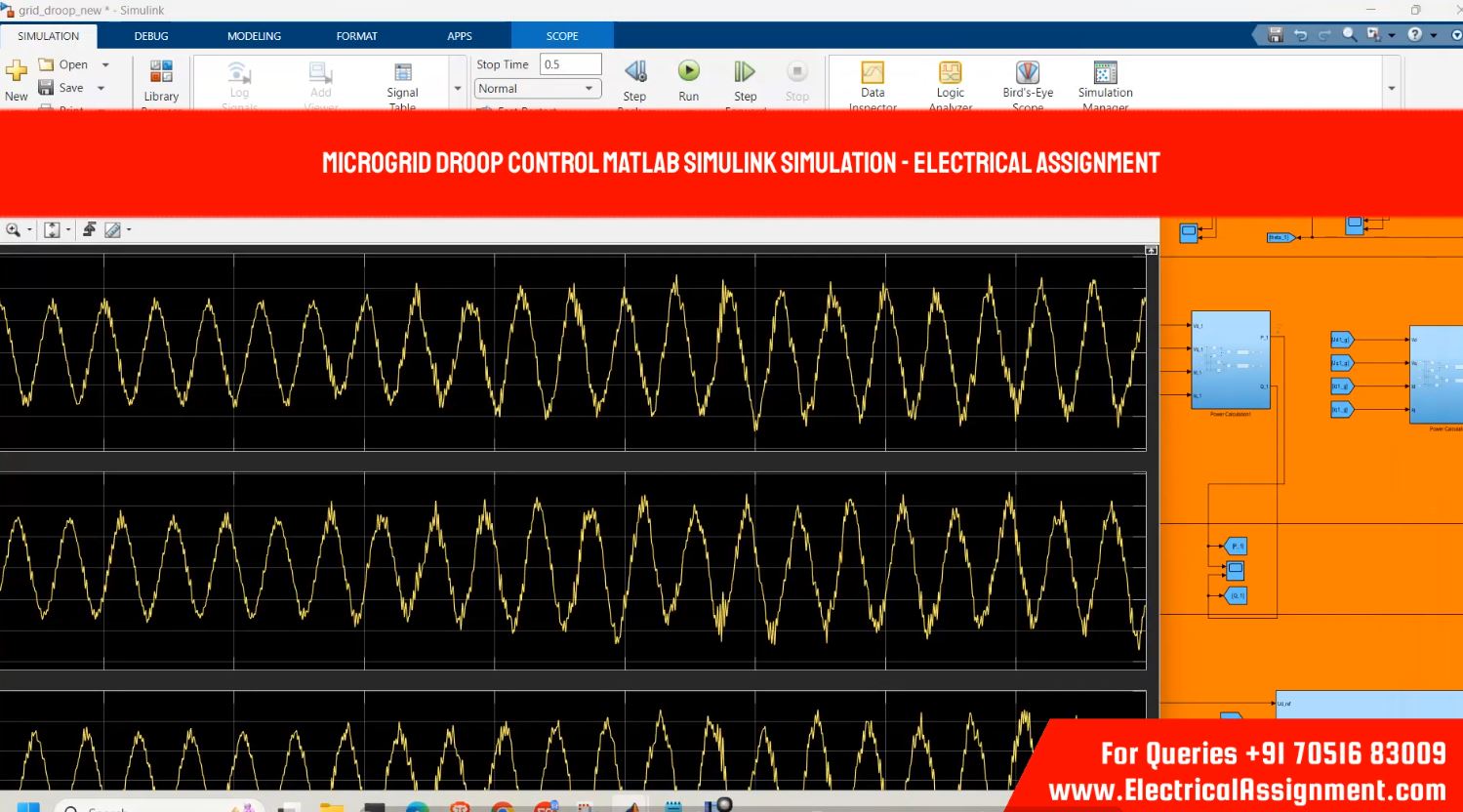Switch to the DEBUG tab
The height and width of the screenshot is (812, 1463).
pyautogui.click(x=151, y=36)
